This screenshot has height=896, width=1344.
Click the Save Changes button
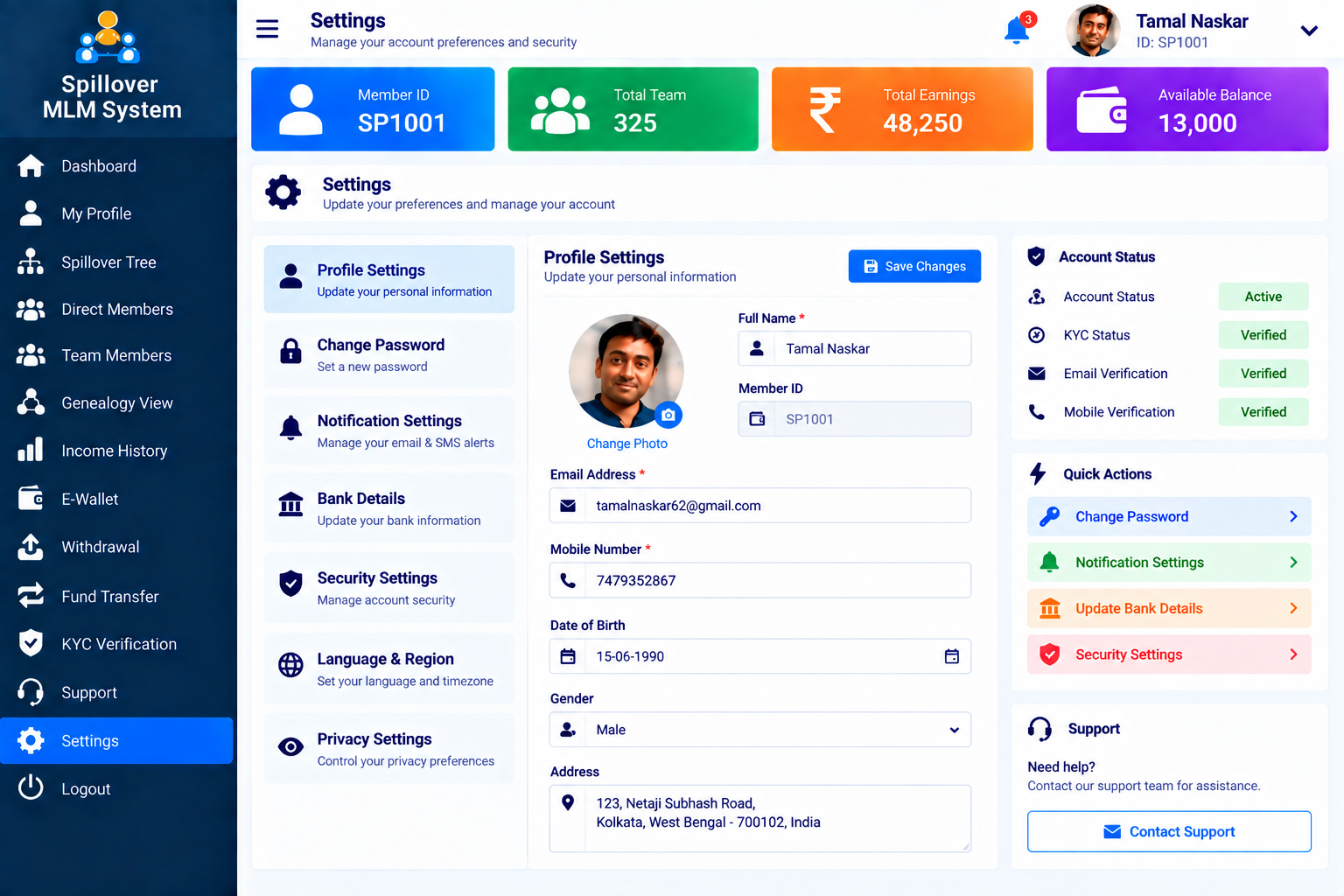[914, 266]
